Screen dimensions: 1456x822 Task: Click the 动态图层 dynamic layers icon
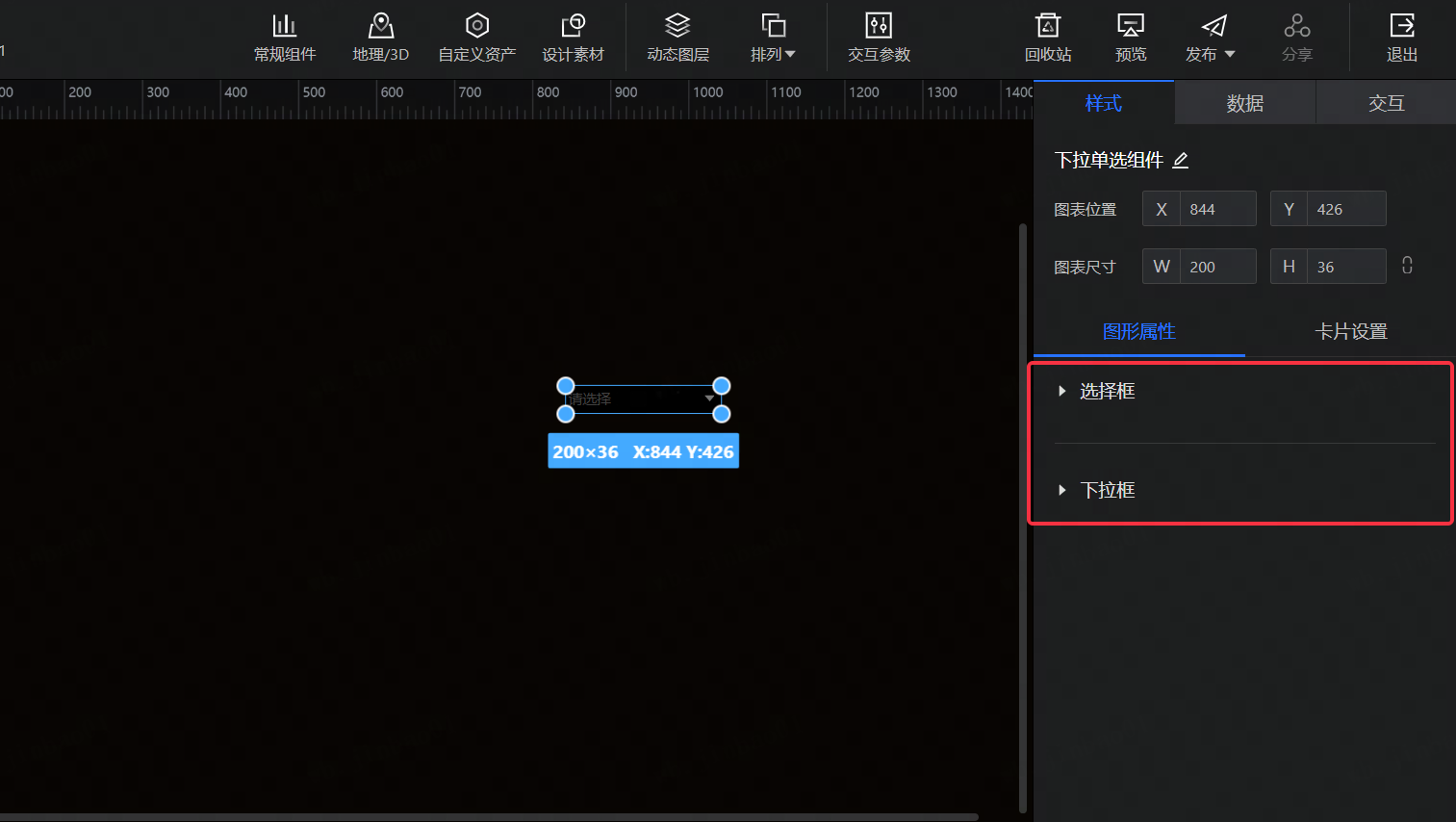(677, 37)
